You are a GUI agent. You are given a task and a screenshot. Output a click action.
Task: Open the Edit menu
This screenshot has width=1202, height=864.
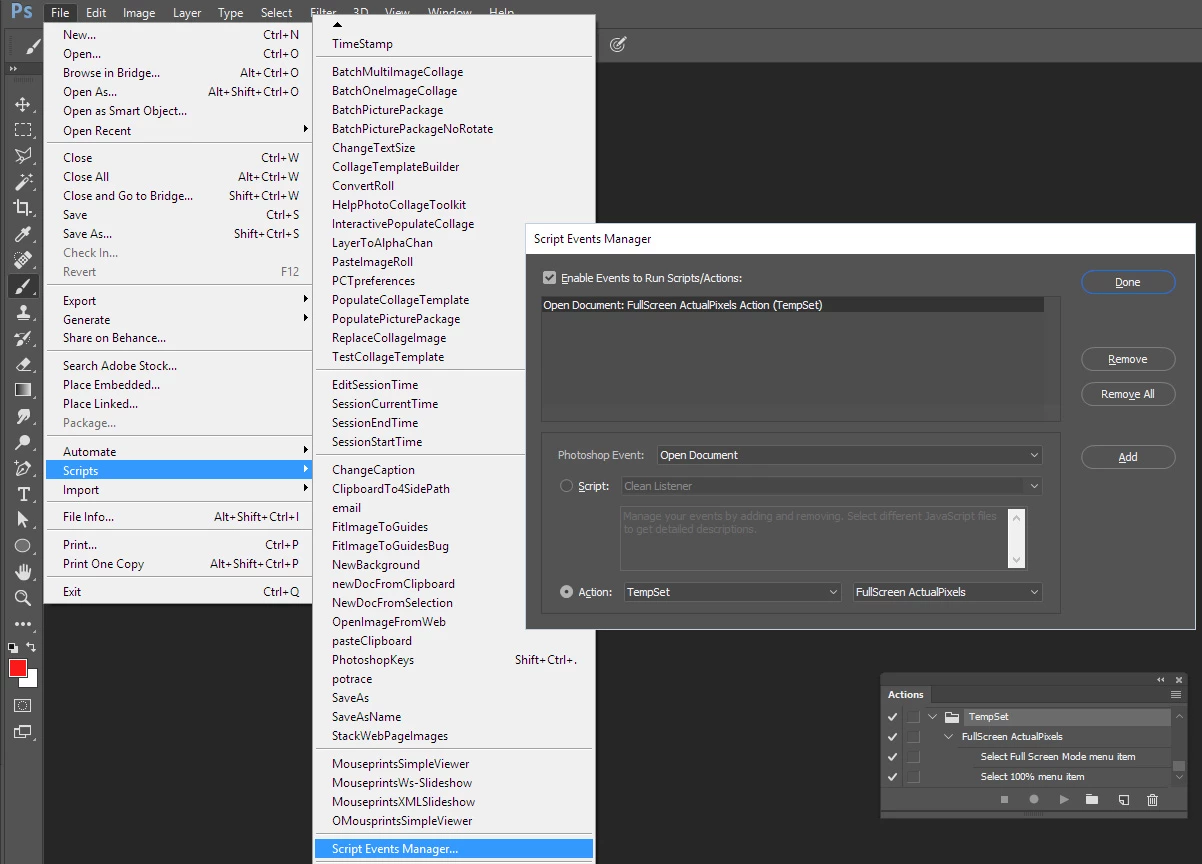[x=96, y=13]
